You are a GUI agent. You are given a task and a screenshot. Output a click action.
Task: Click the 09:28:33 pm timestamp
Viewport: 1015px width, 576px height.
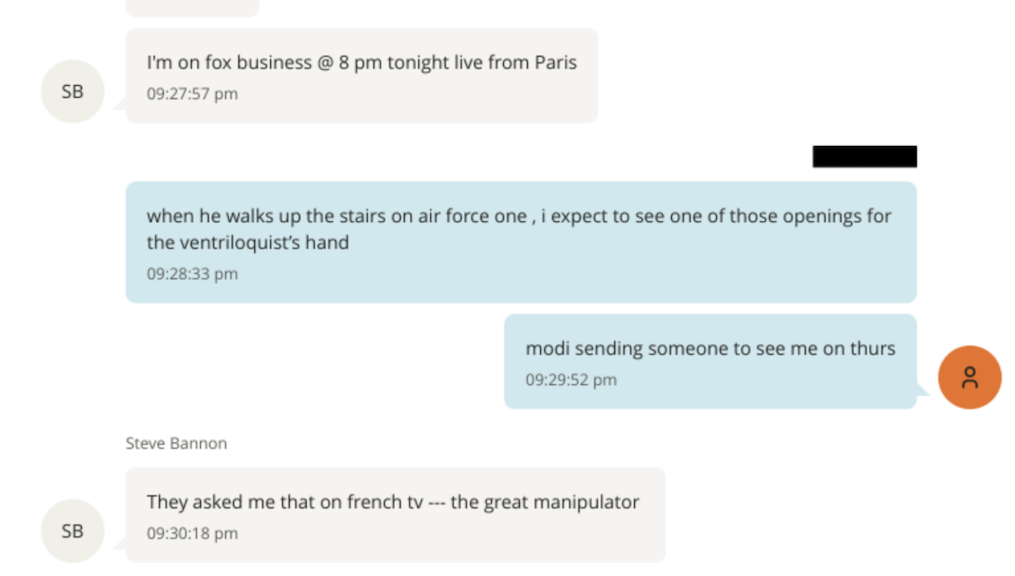(192, 273)
